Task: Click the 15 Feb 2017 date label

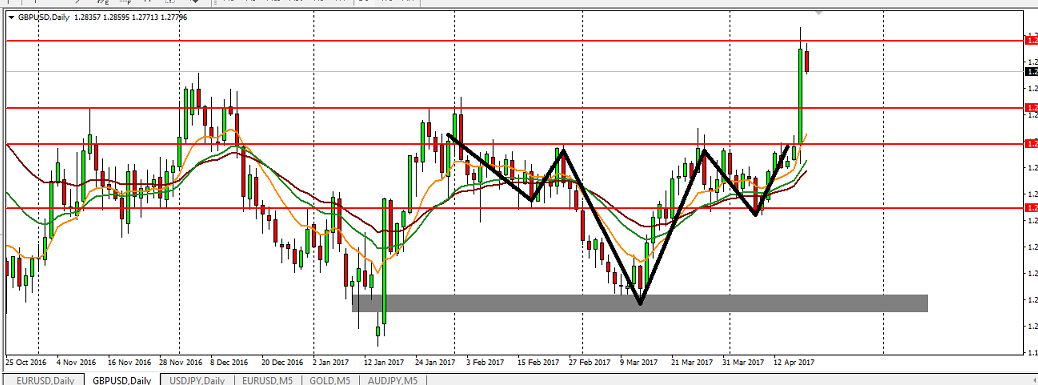Action: click(x=539, y=363)
